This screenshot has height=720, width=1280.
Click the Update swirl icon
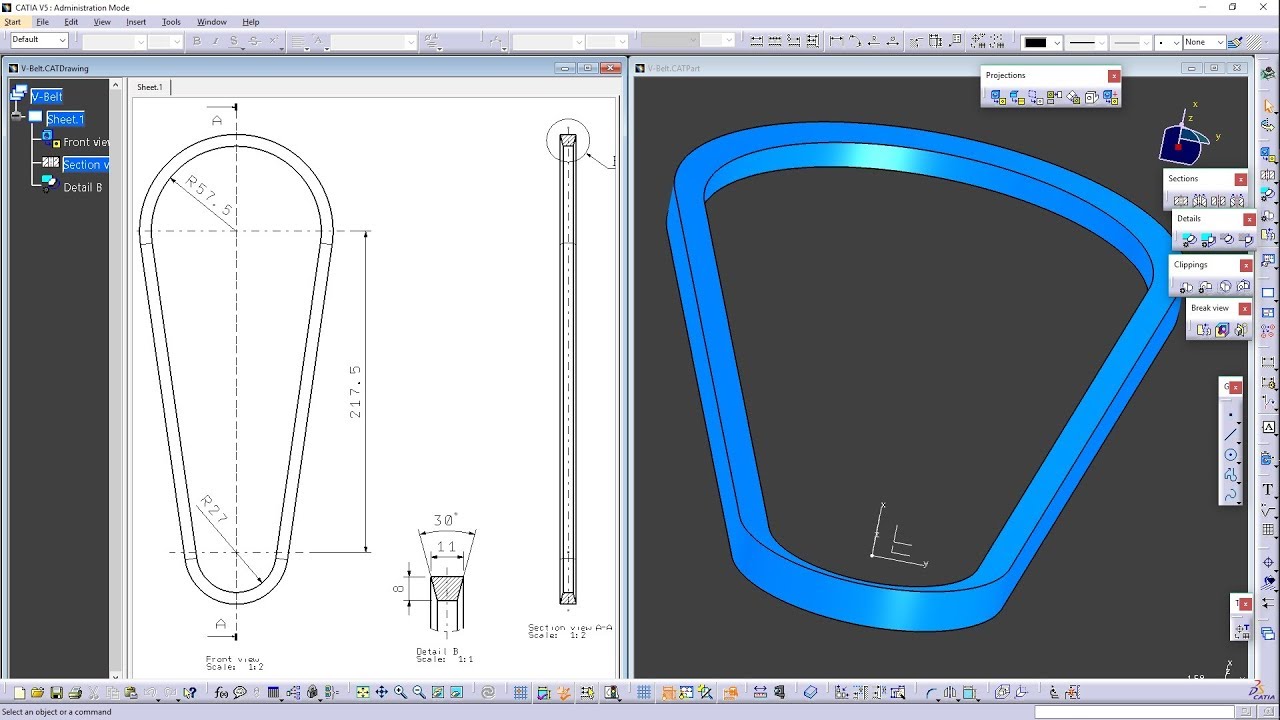pos(486,692)
